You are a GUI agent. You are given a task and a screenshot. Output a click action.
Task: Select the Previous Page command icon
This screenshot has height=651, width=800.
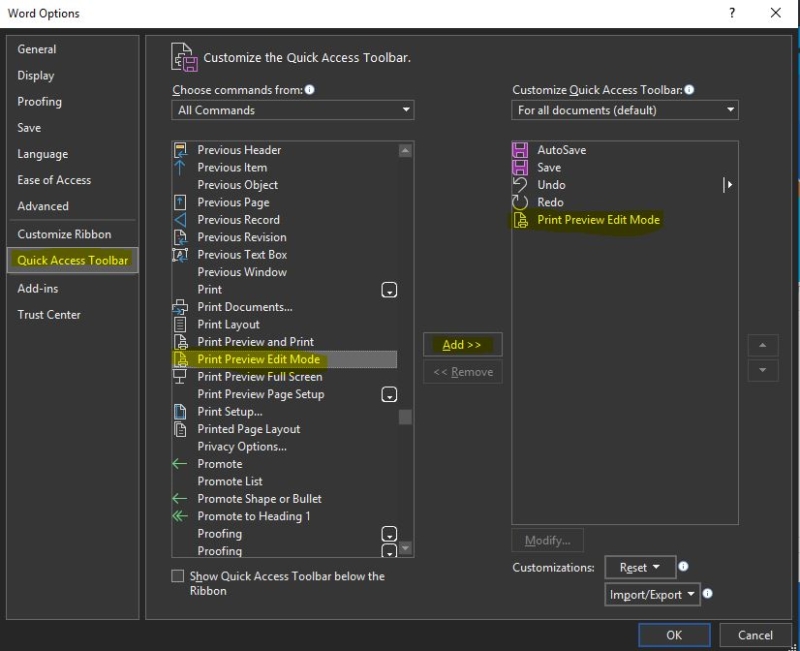click(181, 202)
